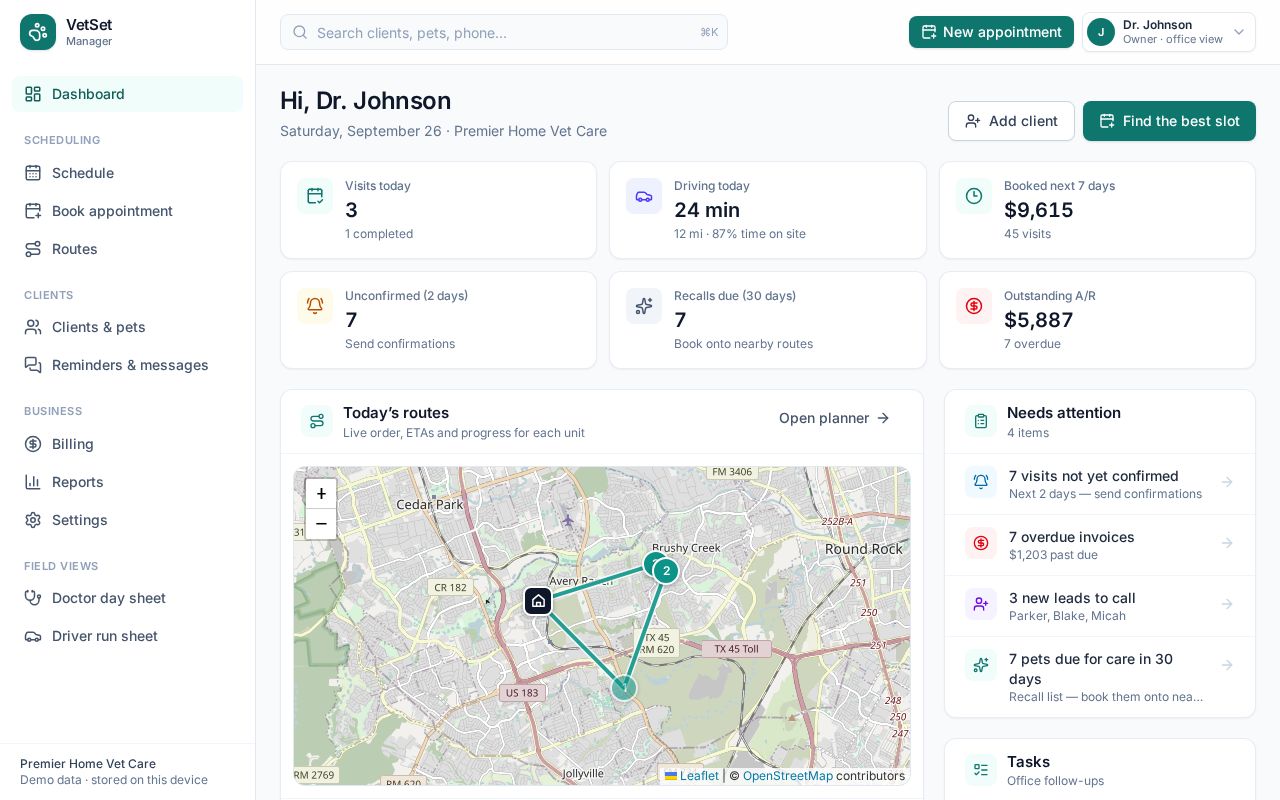Viewport: 1280px width, 800px height.
Task: Click the search magnifier icon
Action: click(300, 32)
